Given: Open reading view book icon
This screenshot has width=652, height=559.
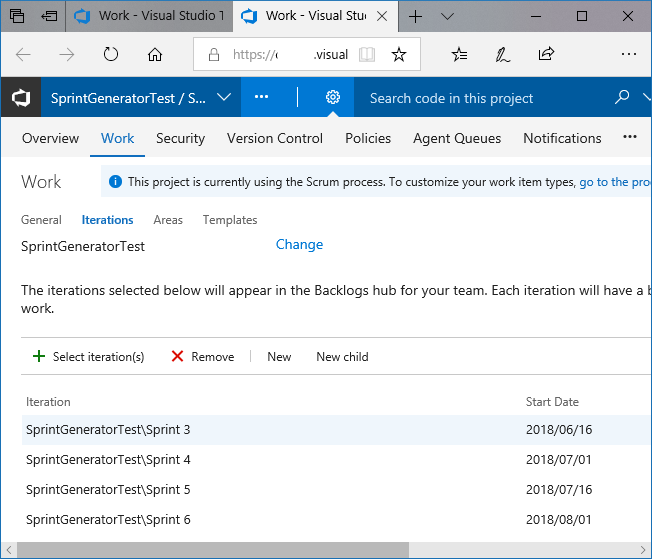Looking at the screenshot, I should (x=367, y=54).
